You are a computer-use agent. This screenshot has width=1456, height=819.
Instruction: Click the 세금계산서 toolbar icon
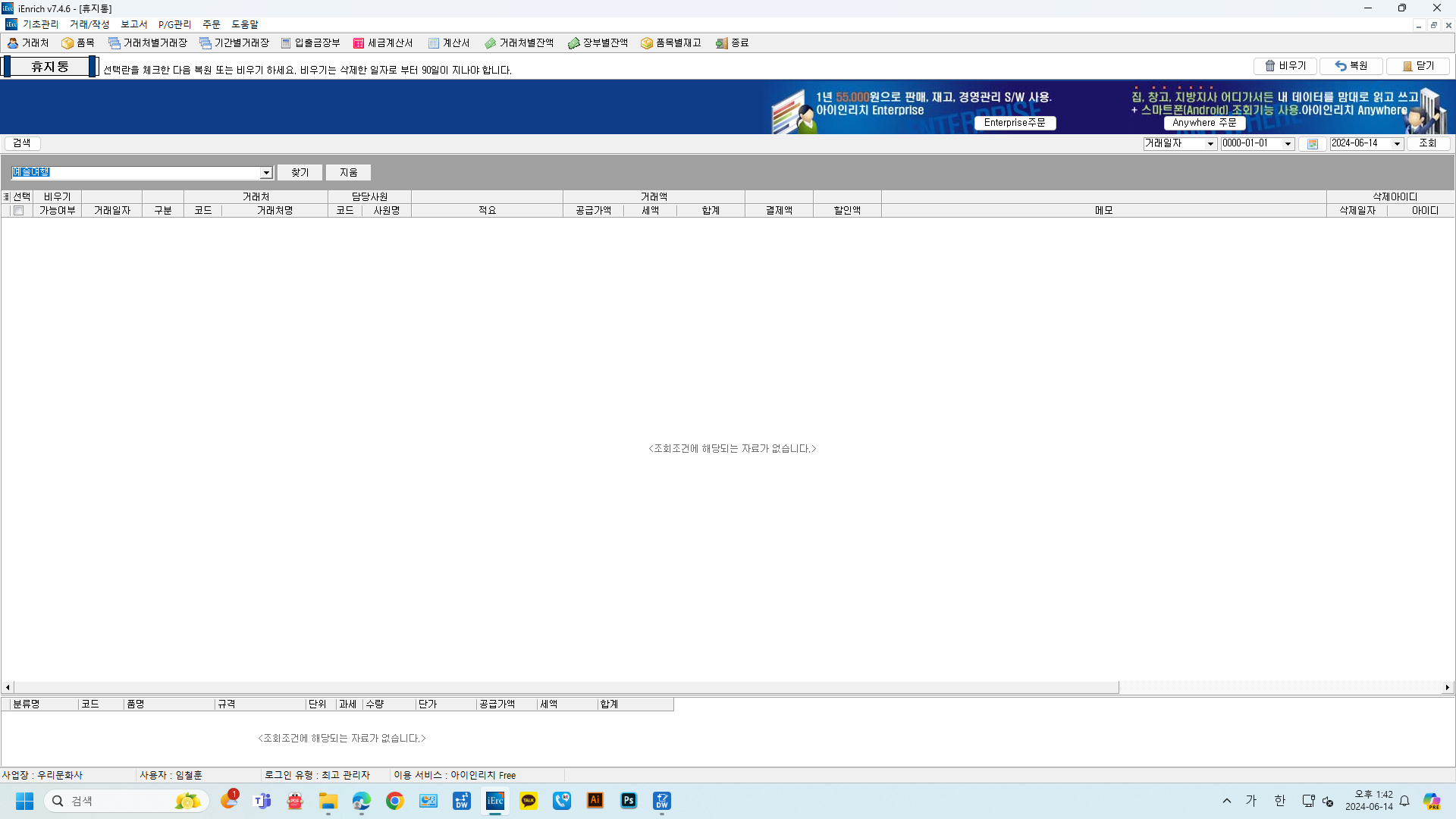[x=383, y=43]
